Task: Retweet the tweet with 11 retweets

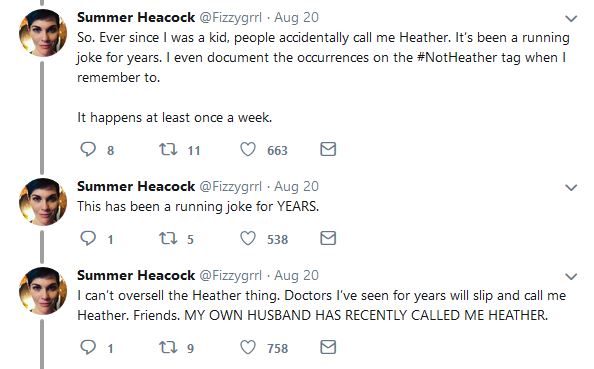Action: tap(168, 149)
